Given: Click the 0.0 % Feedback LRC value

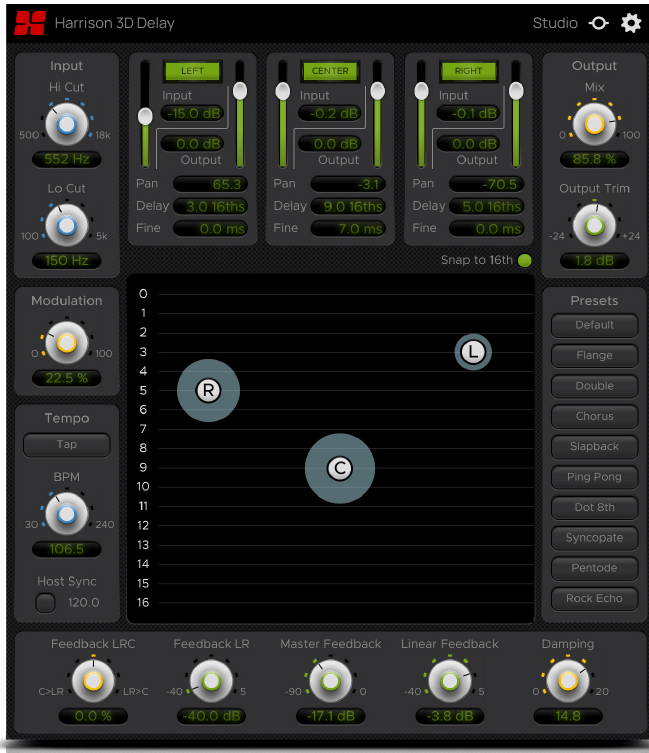Looking at the screenshot, I should click(x=93, y=716).
